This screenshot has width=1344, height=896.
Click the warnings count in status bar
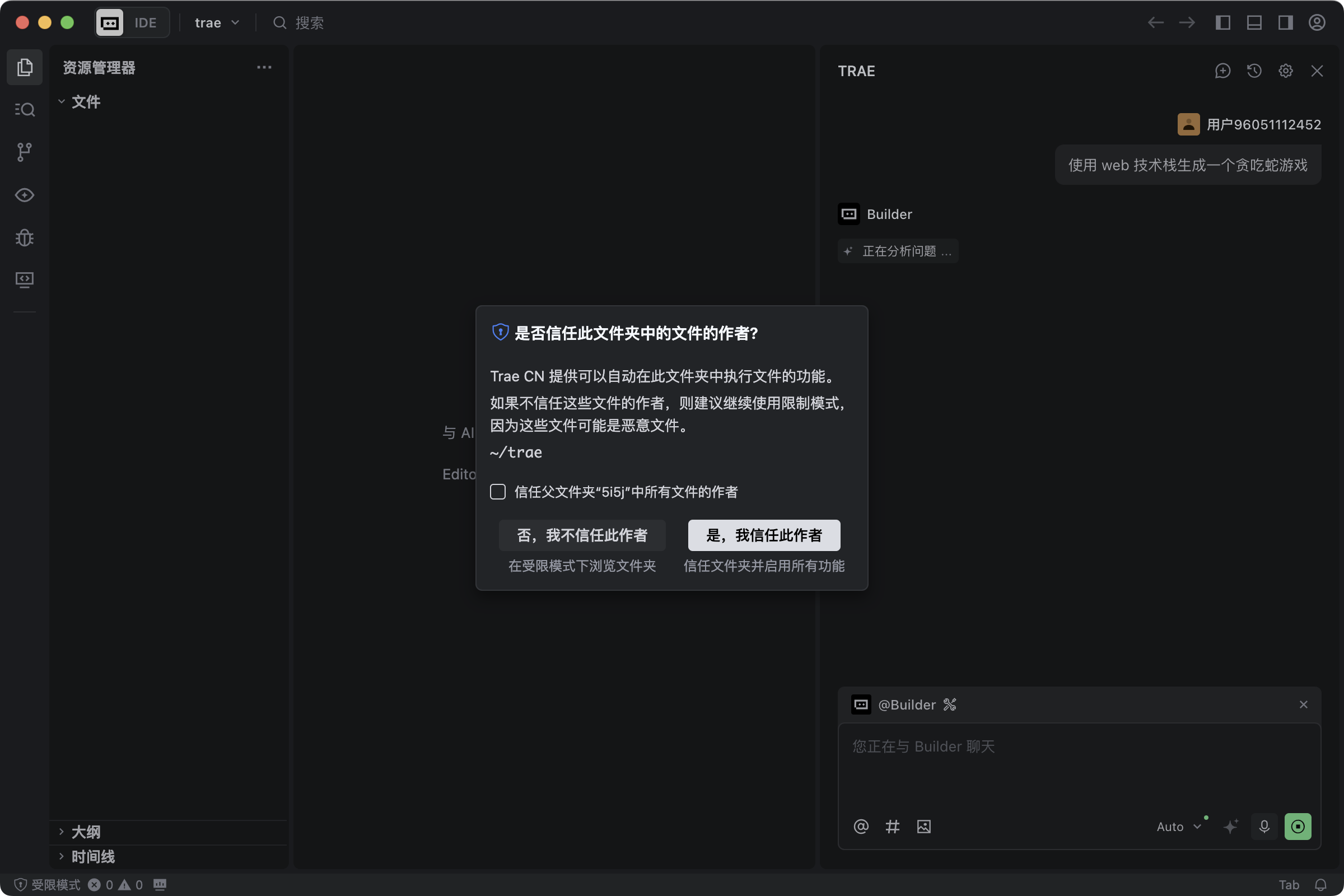(130, 885)
